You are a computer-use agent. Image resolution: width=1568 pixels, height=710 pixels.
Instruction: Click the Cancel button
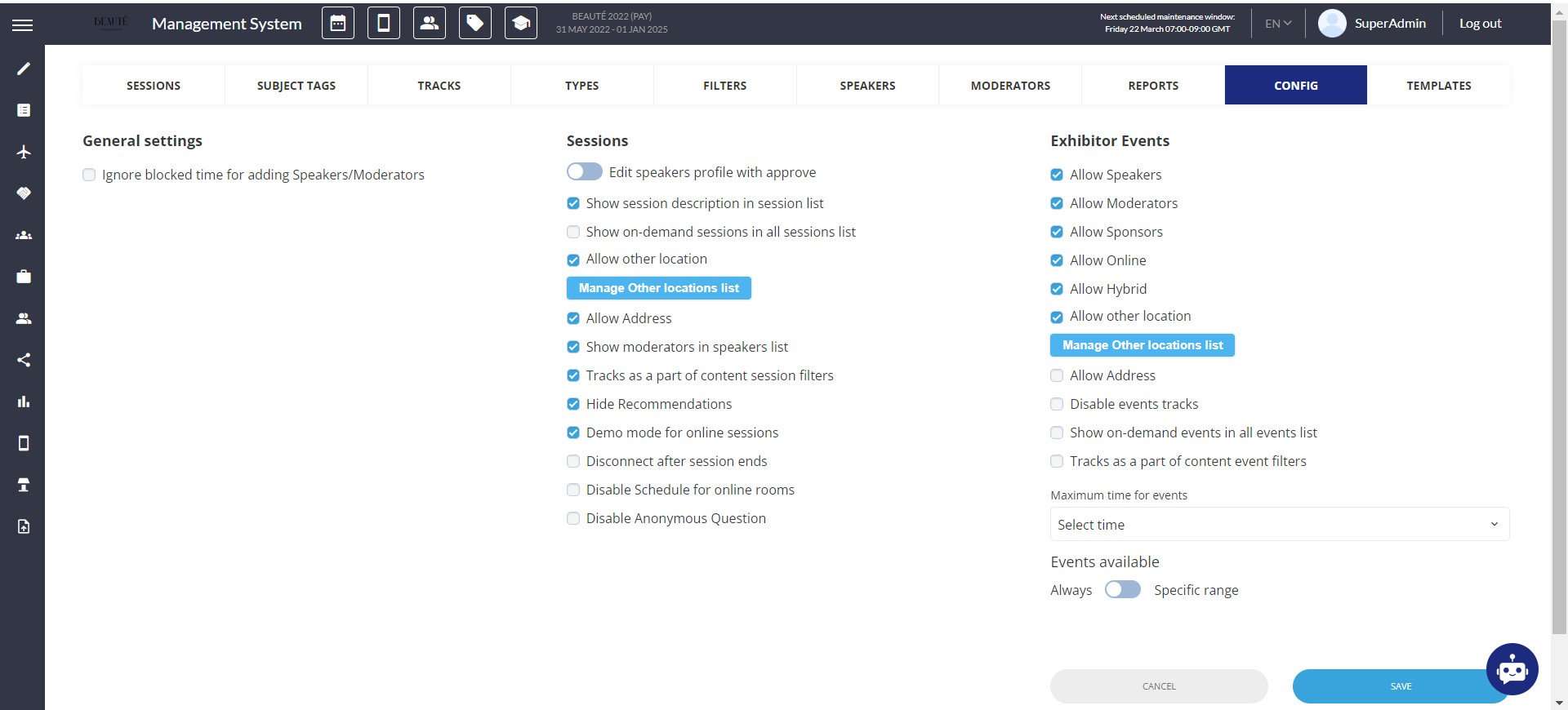click(1159, 686)
